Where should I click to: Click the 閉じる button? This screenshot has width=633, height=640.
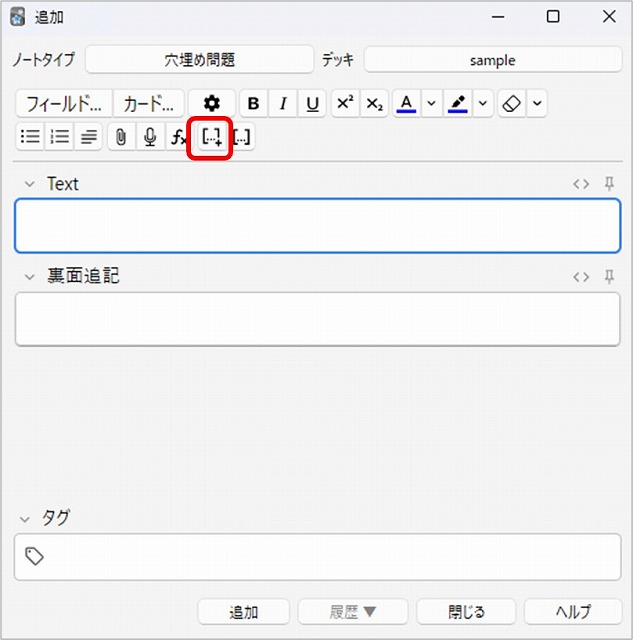[466, 612]
